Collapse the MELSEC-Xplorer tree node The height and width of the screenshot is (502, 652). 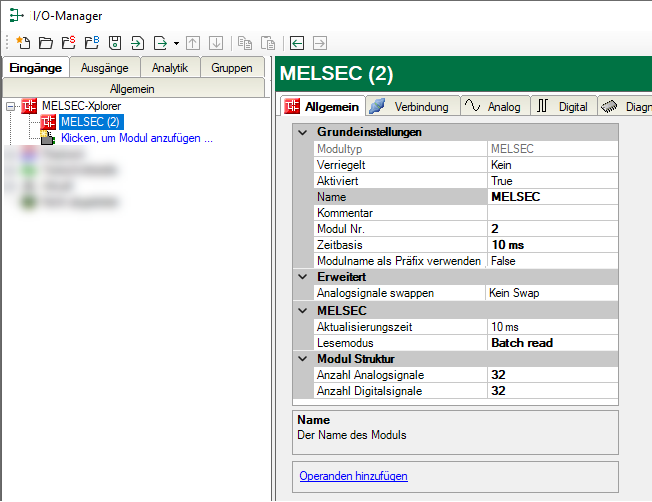pyautogui.click(x=10, y=106)
